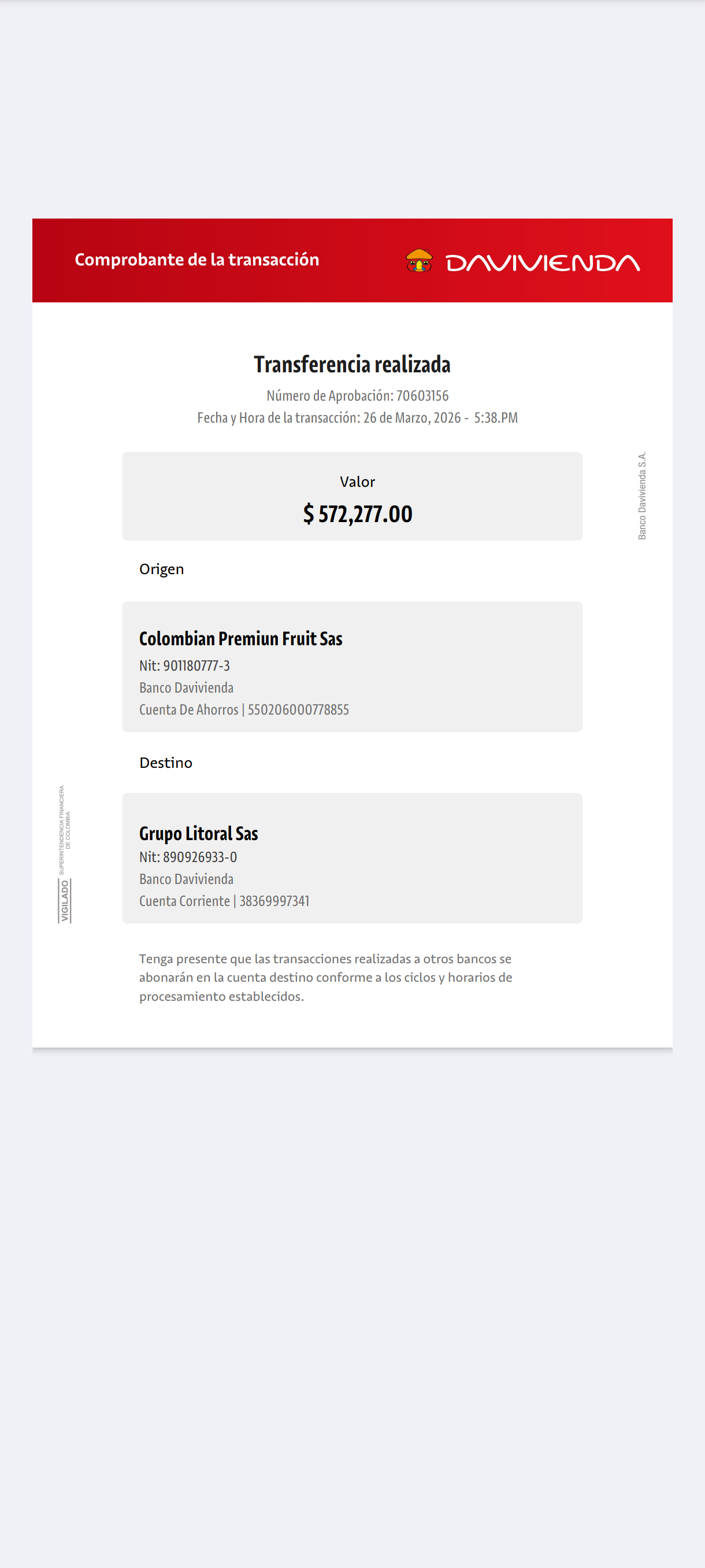Select the Transferencia realizada heading
The image size is (705, 1568).
tap(352, 364)
